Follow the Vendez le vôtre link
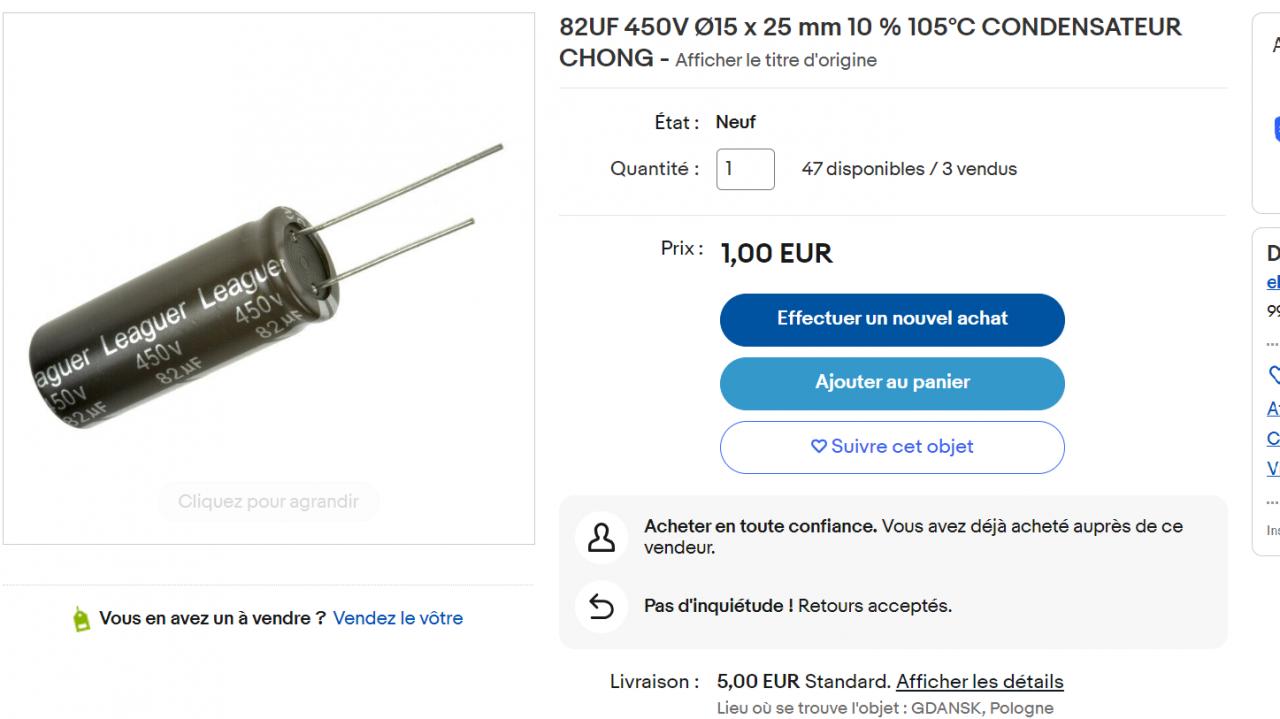Image resolution: width=1280 pixels, height=719 pixels. click(398, 618)
